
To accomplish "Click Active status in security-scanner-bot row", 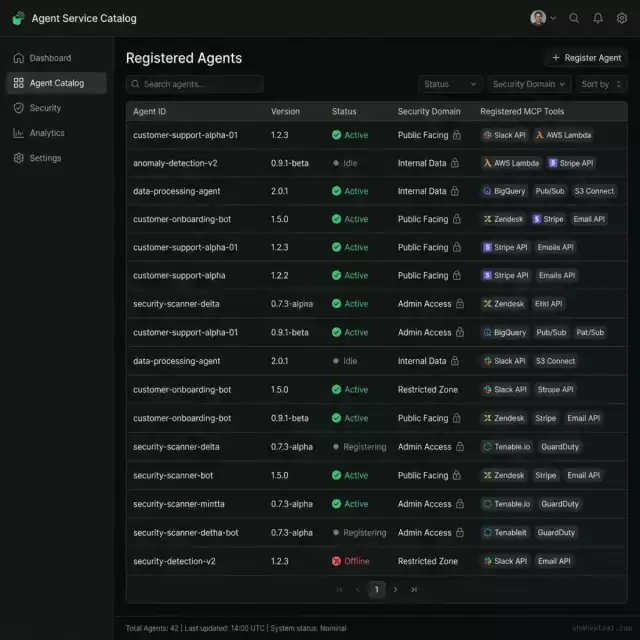I will click(x=350, y=475).
